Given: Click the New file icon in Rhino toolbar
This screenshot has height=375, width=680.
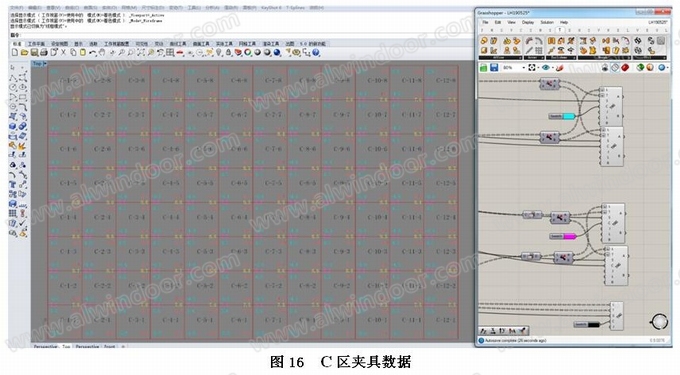Looking at the screenshot, I should (x=15, y=52).
